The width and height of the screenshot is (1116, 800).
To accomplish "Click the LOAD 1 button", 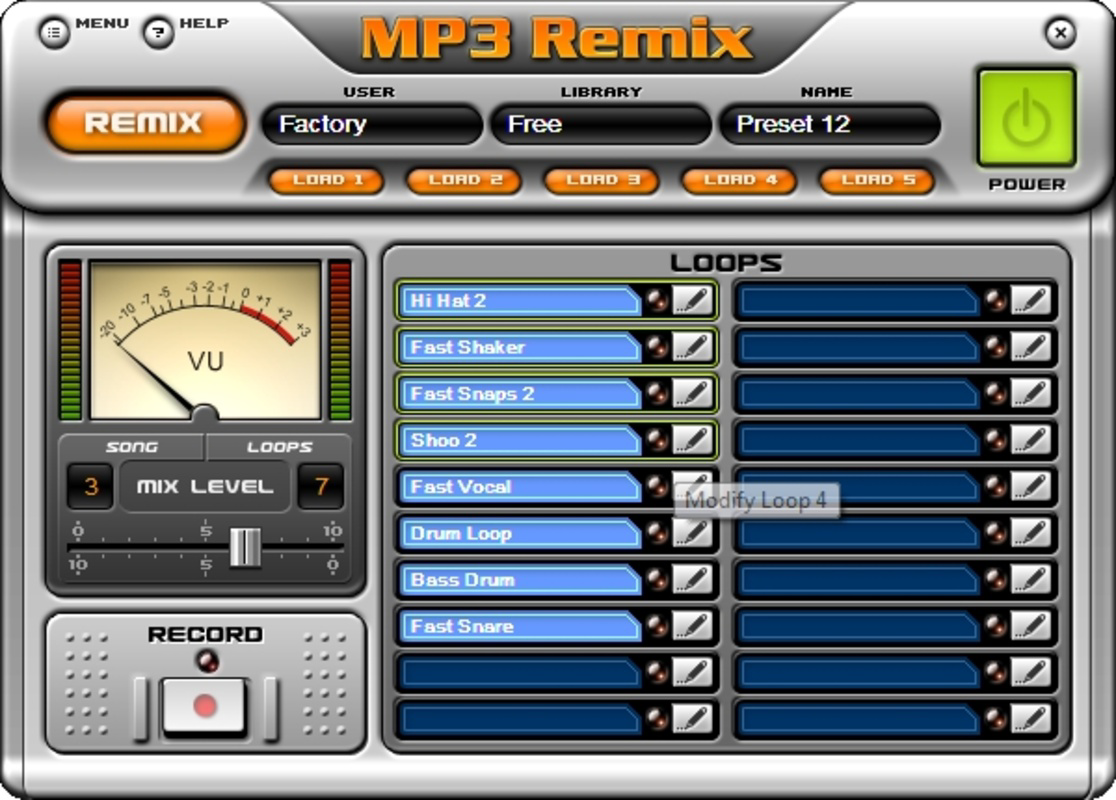I will tap(327, 180).
